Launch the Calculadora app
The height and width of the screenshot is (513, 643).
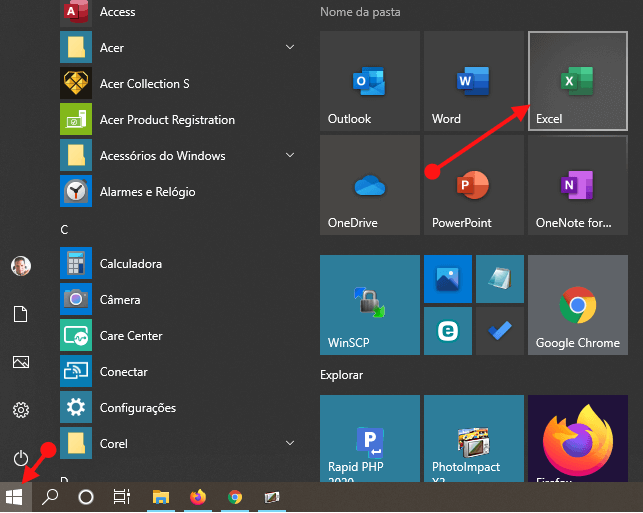179,264
